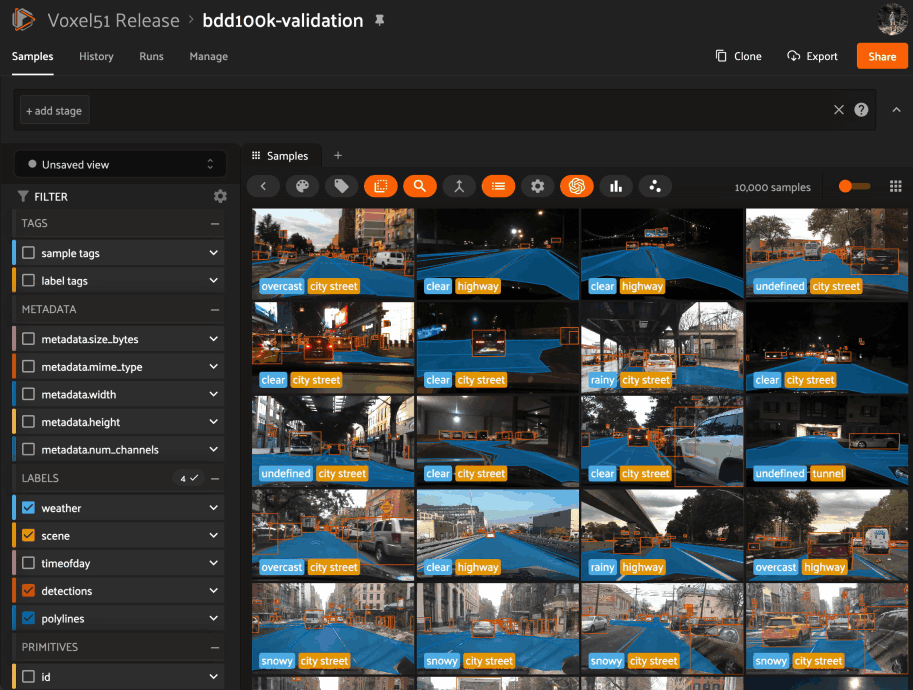Check the metadata.width checkbox
The image size is (913, 690).
(x=29, y=394)
